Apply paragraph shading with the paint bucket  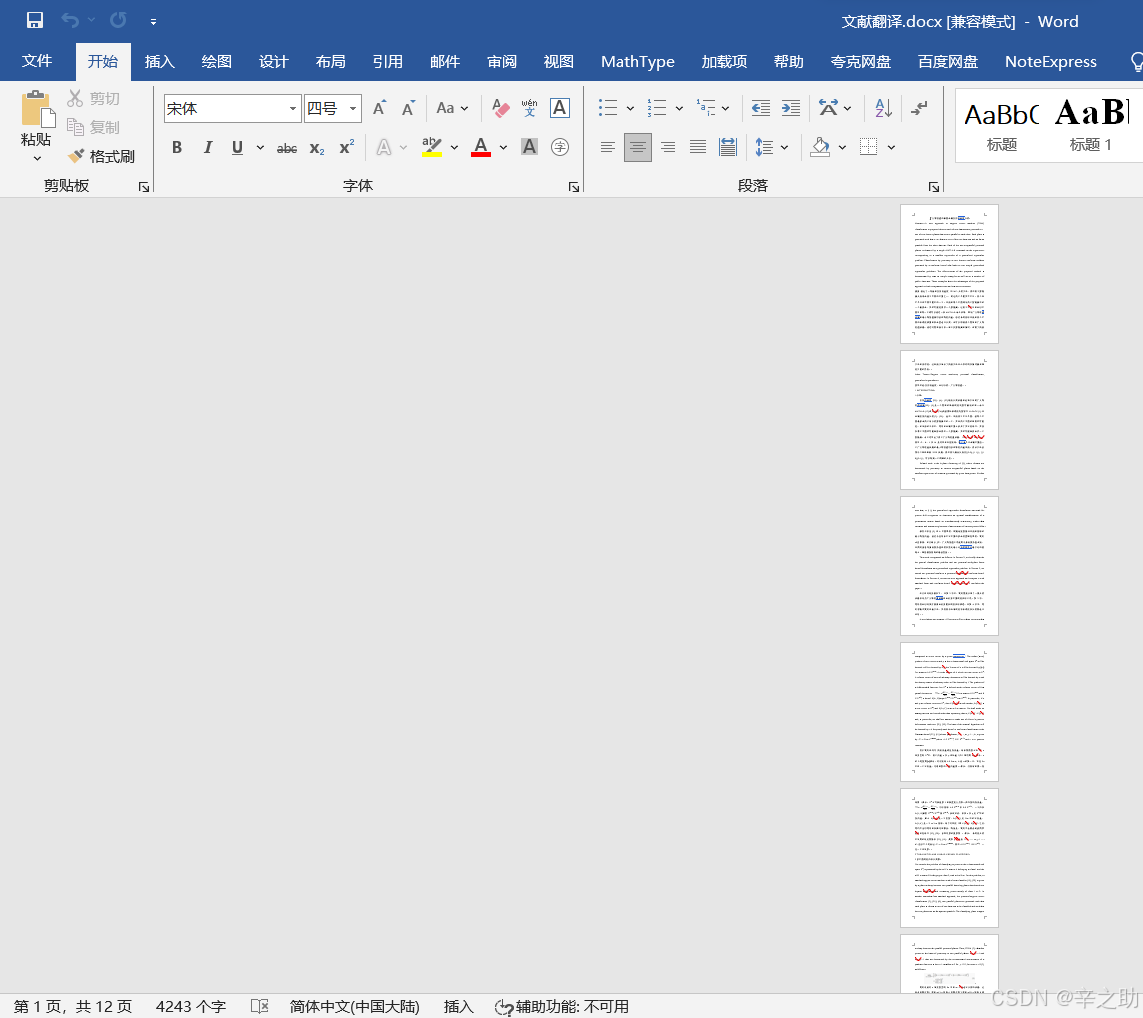pyautogui.click(x=820, y=148)
